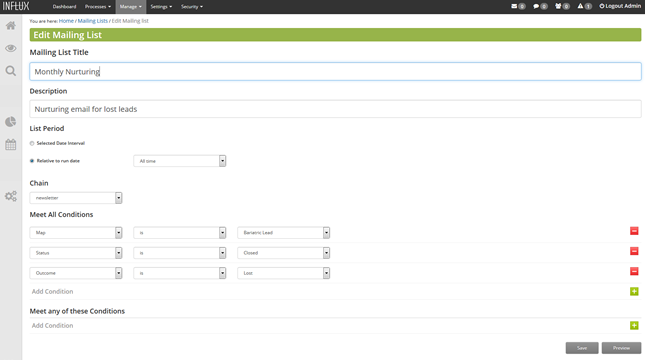Add a condition under Meet All Conditions
645x360 pixels.
coord(634,291)
